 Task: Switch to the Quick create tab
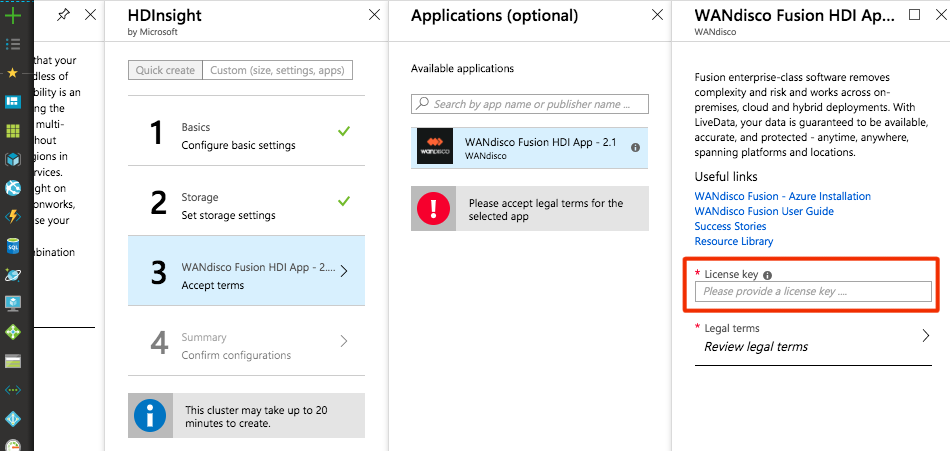point(165,70)
